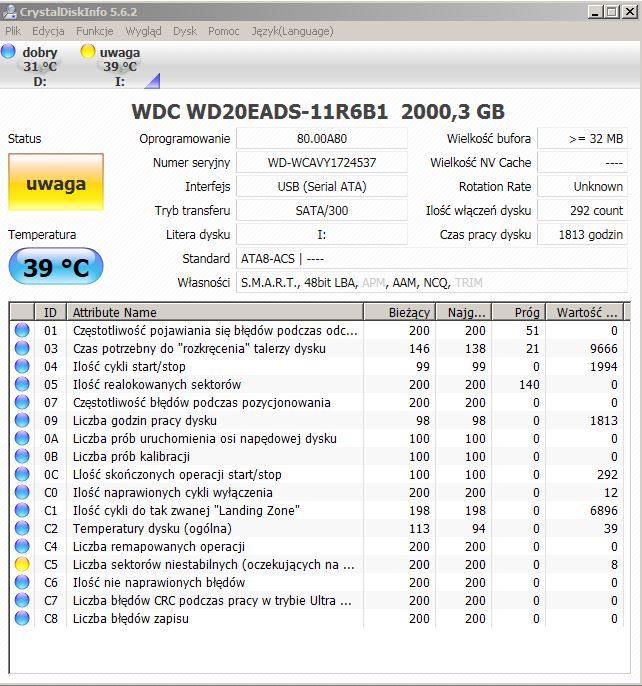This screenshot has width=642, height=686.
Task: Click the blue status dot for attribute C4
Action: point(22,546)
